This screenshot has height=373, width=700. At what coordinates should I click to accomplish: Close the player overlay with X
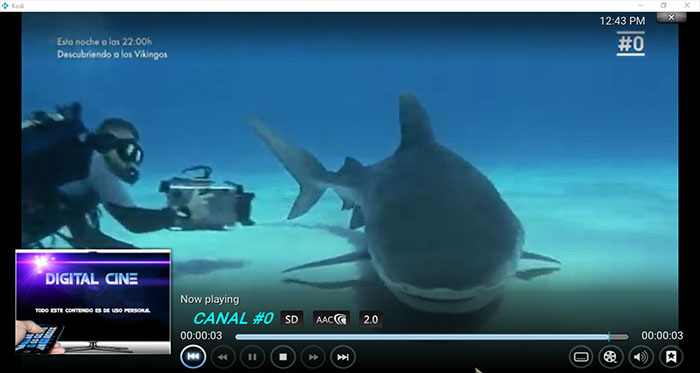[671, 17]
